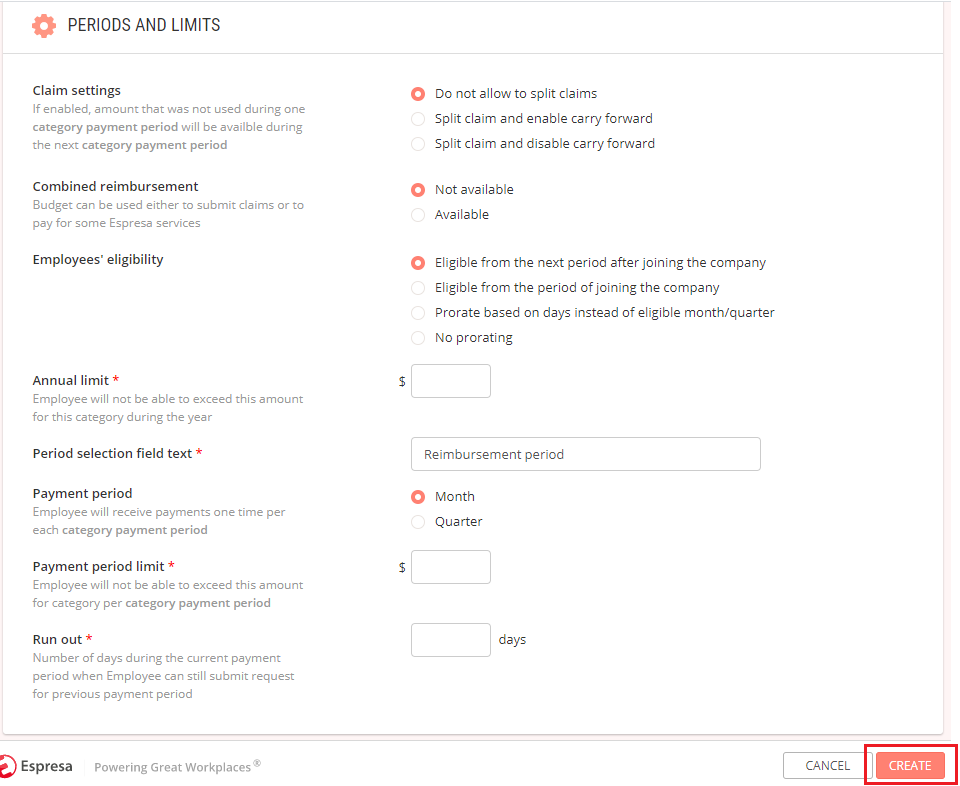Click the Period selection field text box
The image size is (960, 786).
tap(586, 454)
